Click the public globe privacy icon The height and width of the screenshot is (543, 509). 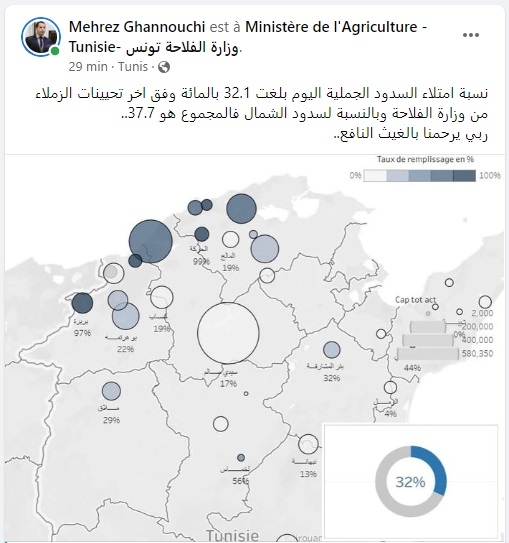click(x=164, y=67)
